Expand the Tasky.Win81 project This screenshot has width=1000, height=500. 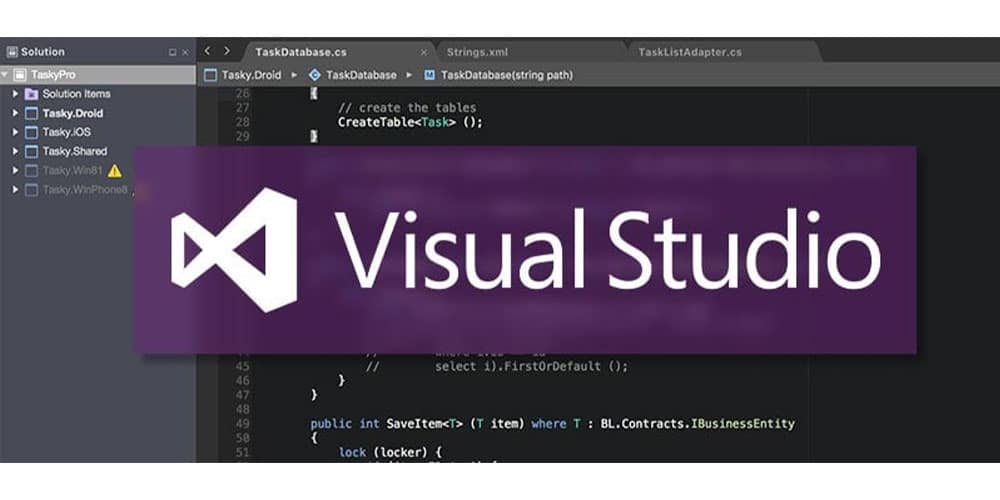pyautogui.click(x=16, y=170)
